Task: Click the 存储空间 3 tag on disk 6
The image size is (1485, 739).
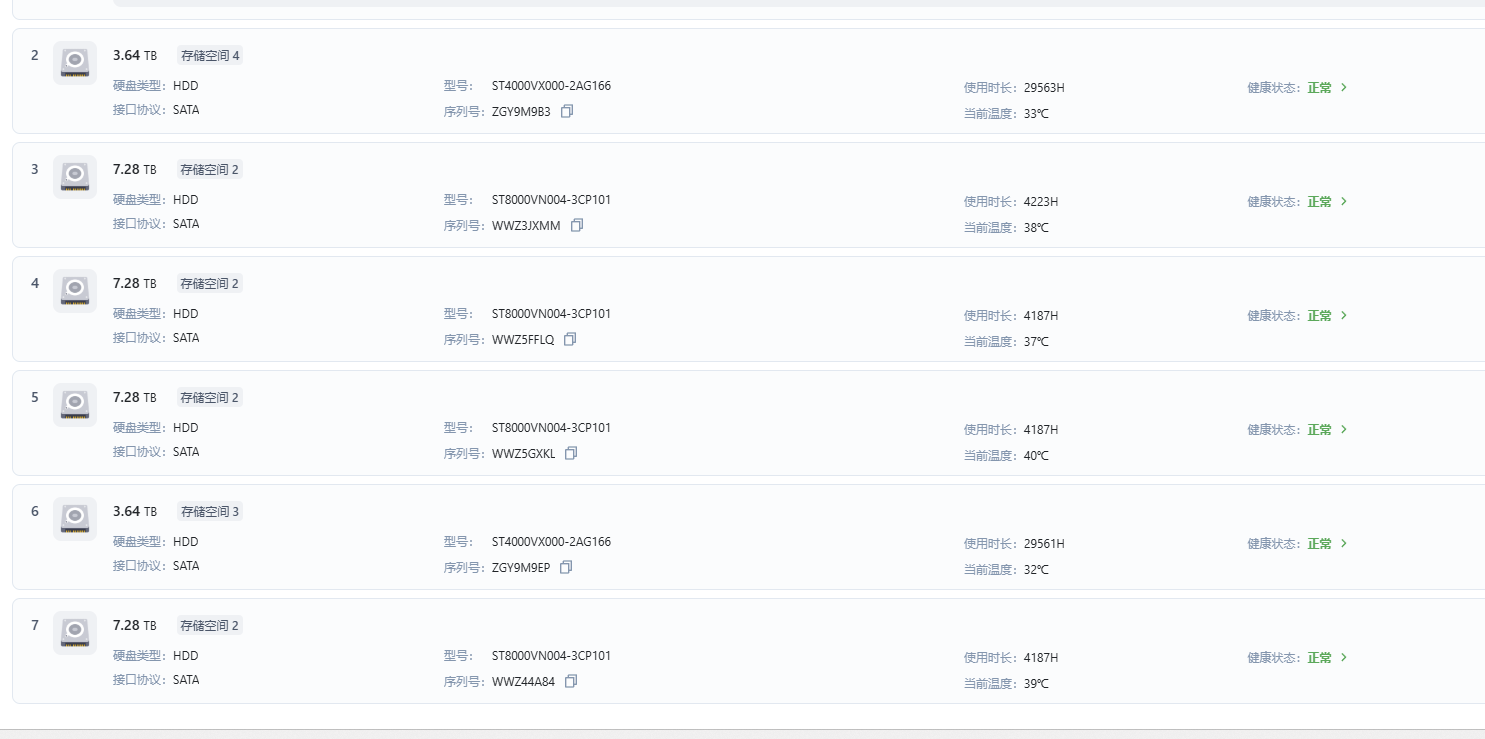Action: pos(210,512)
